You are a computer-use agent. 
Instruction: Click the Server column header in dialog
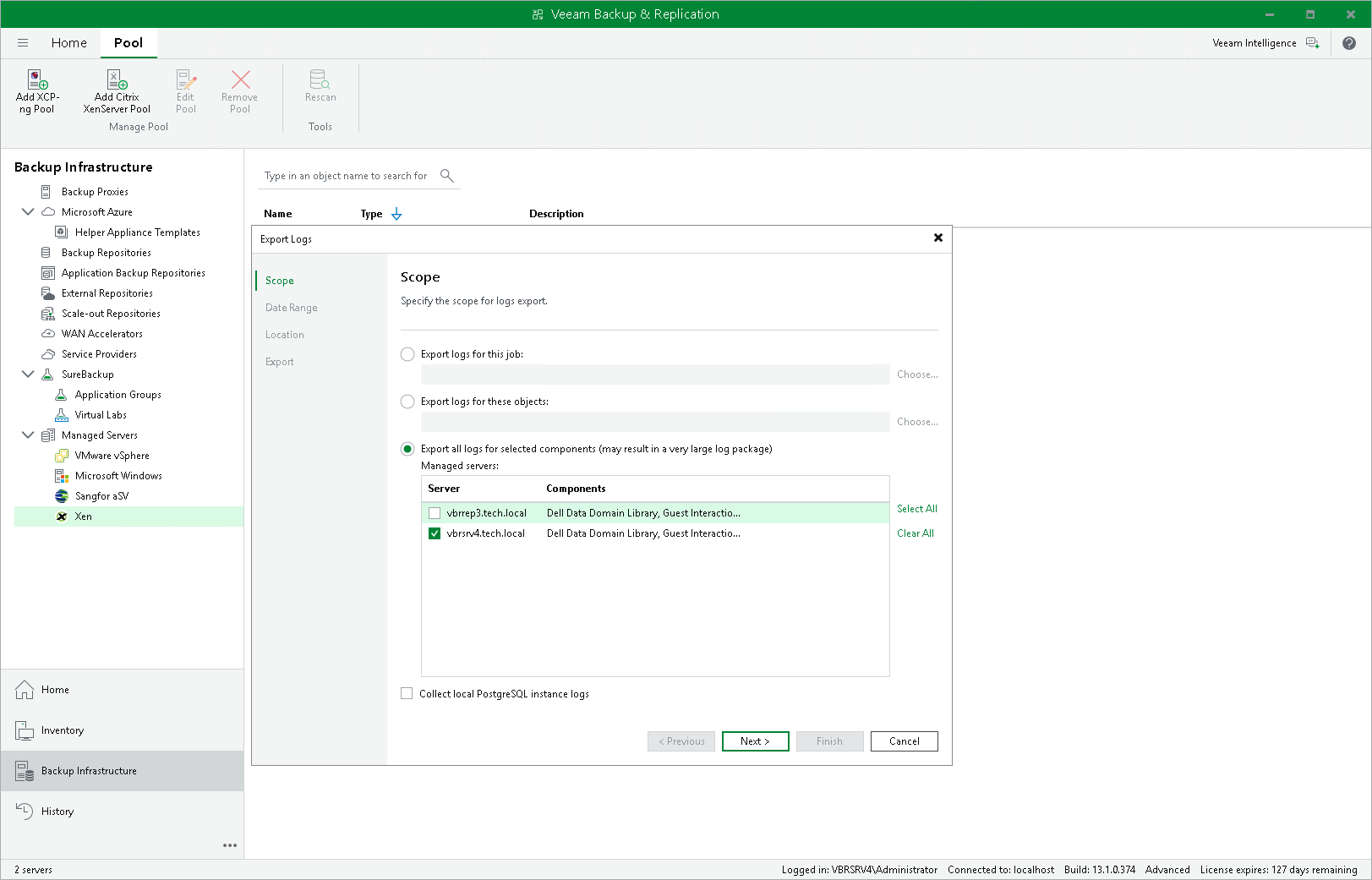[444, 489]
